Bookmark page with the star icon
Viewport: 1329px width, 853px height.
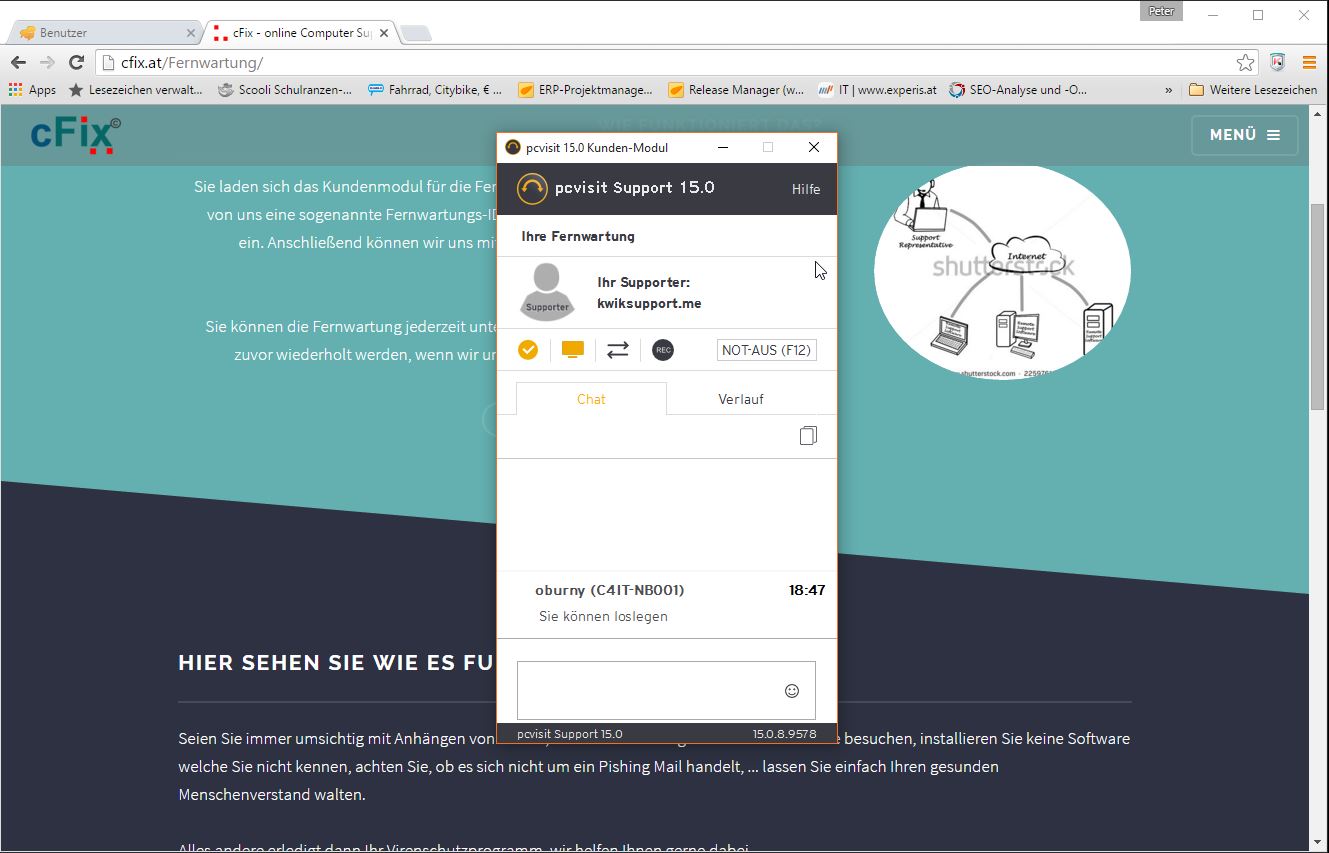1245,63
